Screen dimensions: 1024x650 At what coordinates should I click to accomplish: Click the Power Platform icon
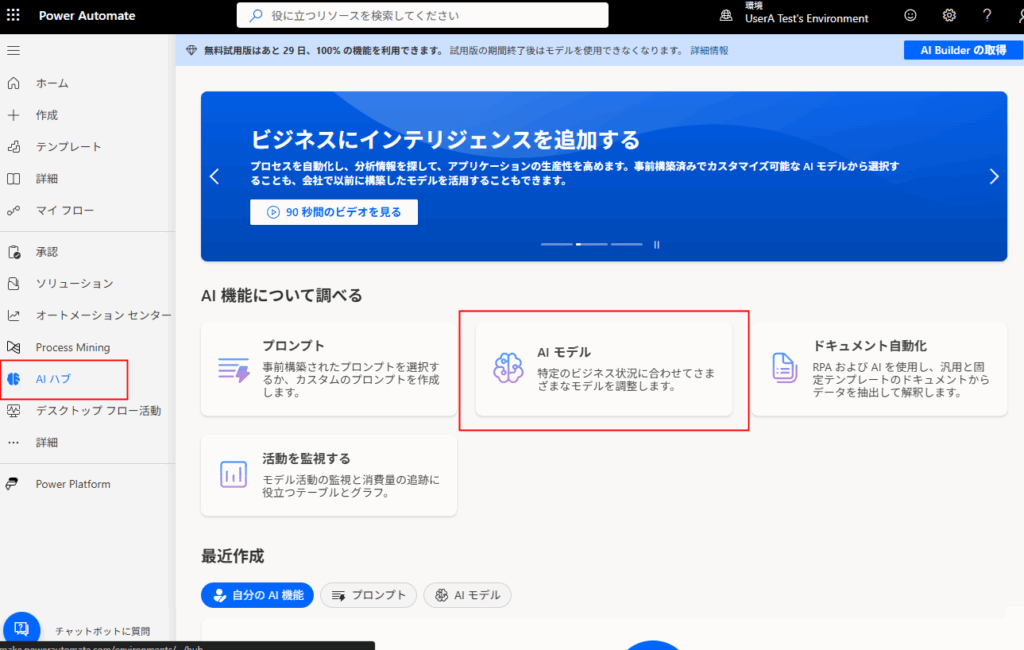point(12,484)
